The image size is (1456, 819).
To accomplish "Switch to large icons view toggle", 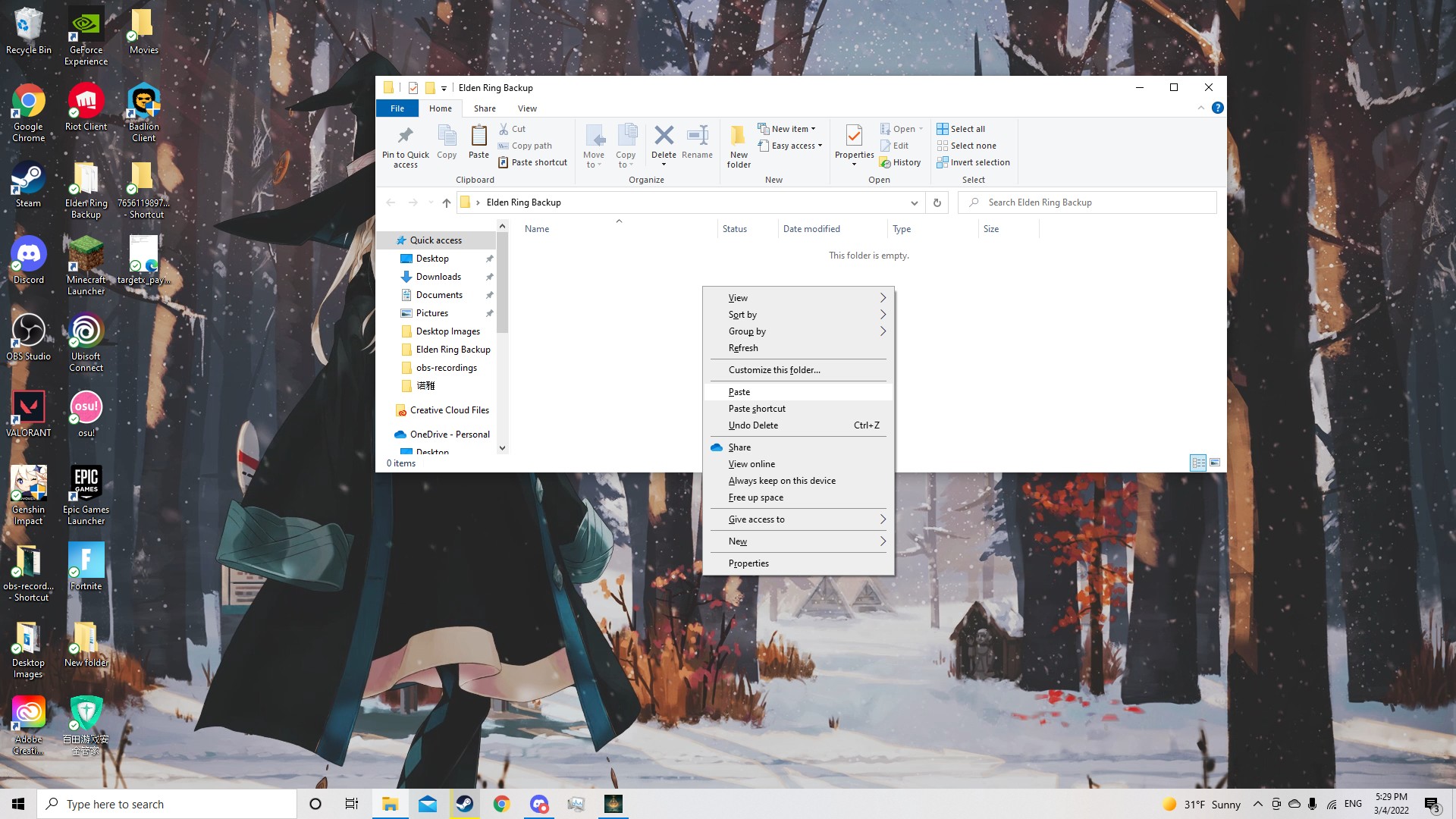I will click(x=1215, y=463).
